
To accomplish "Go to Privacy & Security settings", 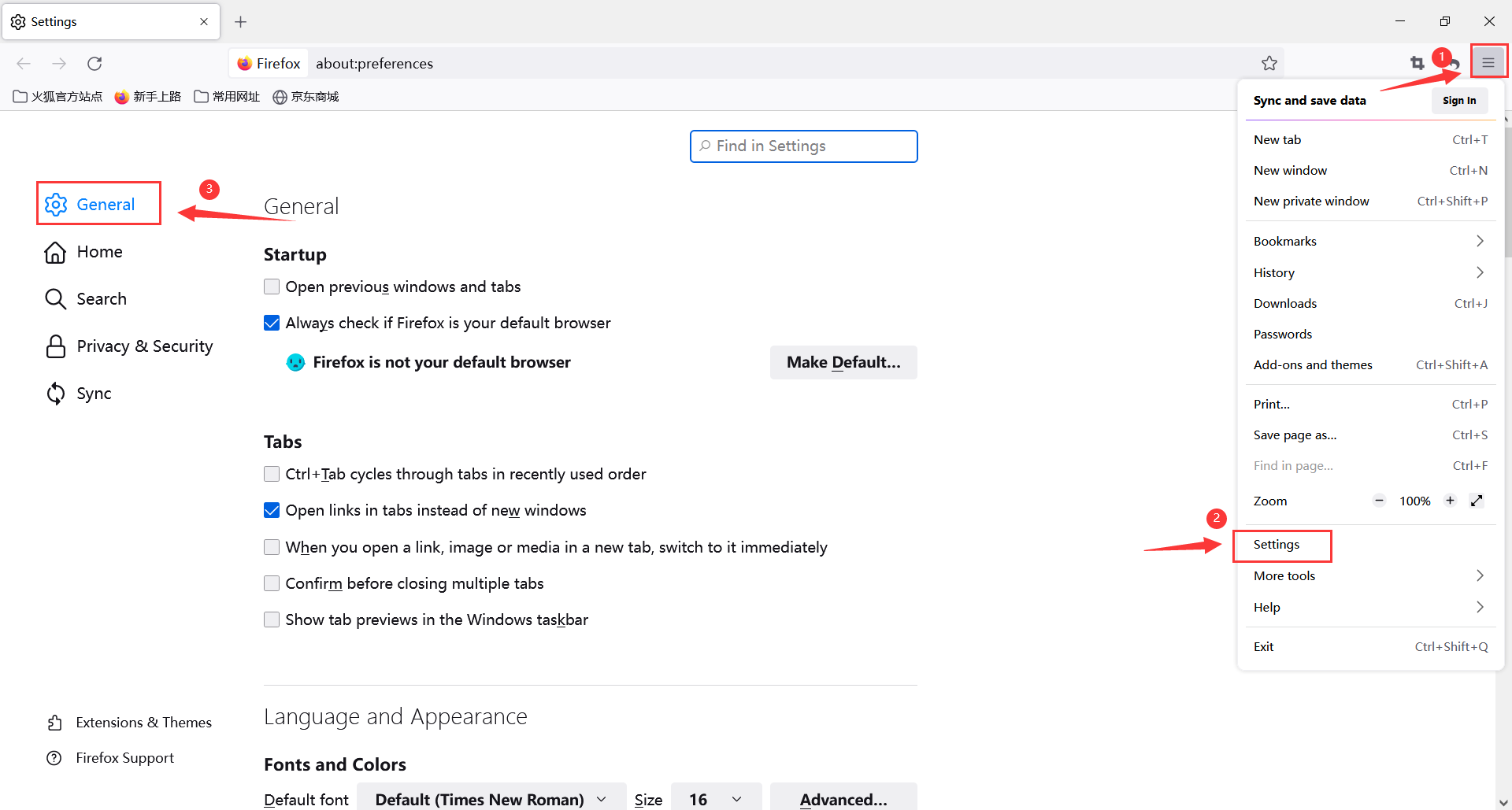I will (x=144, y=346).
